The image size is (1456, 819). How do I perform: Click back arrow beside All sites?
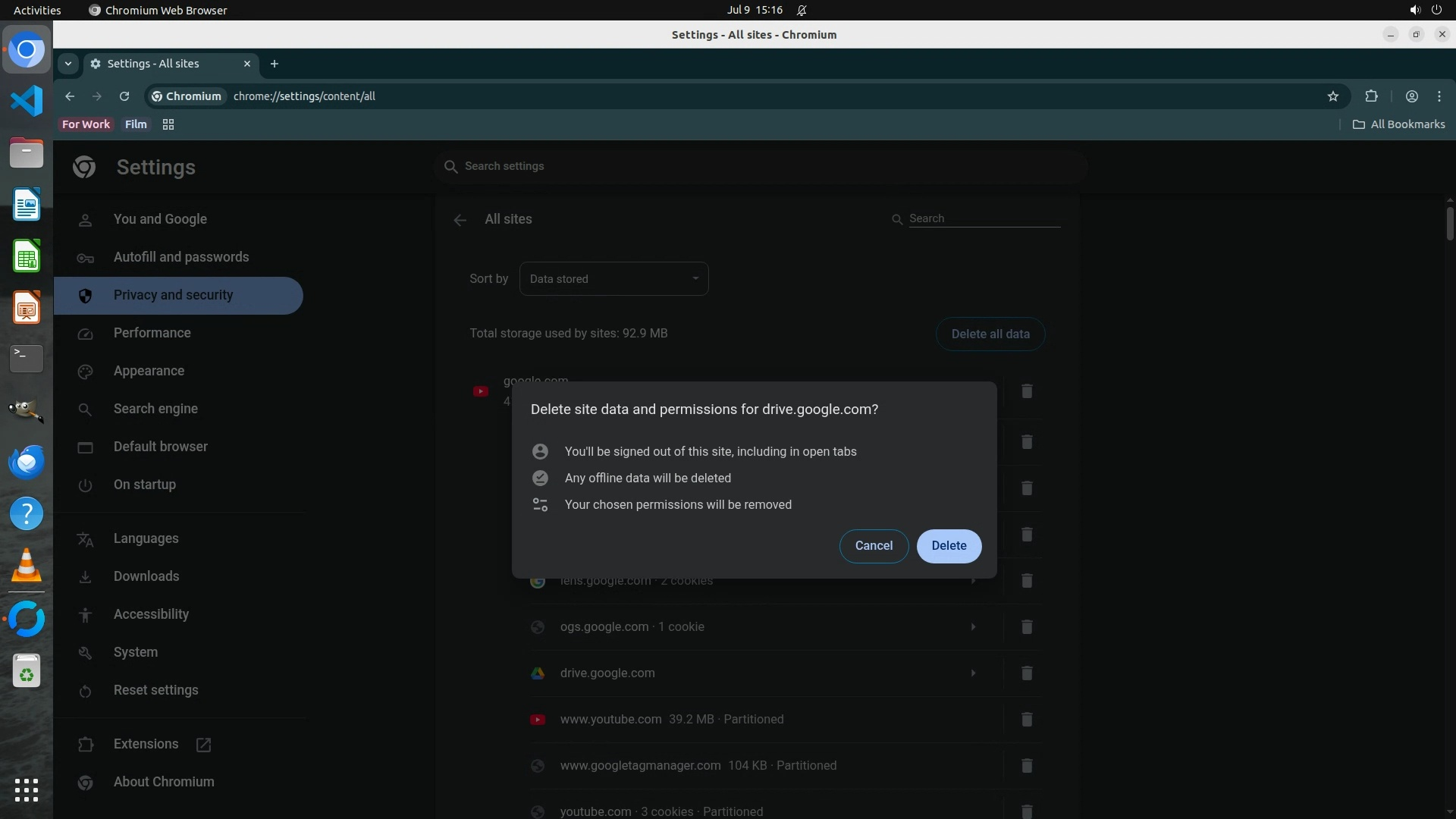[460, 220]
